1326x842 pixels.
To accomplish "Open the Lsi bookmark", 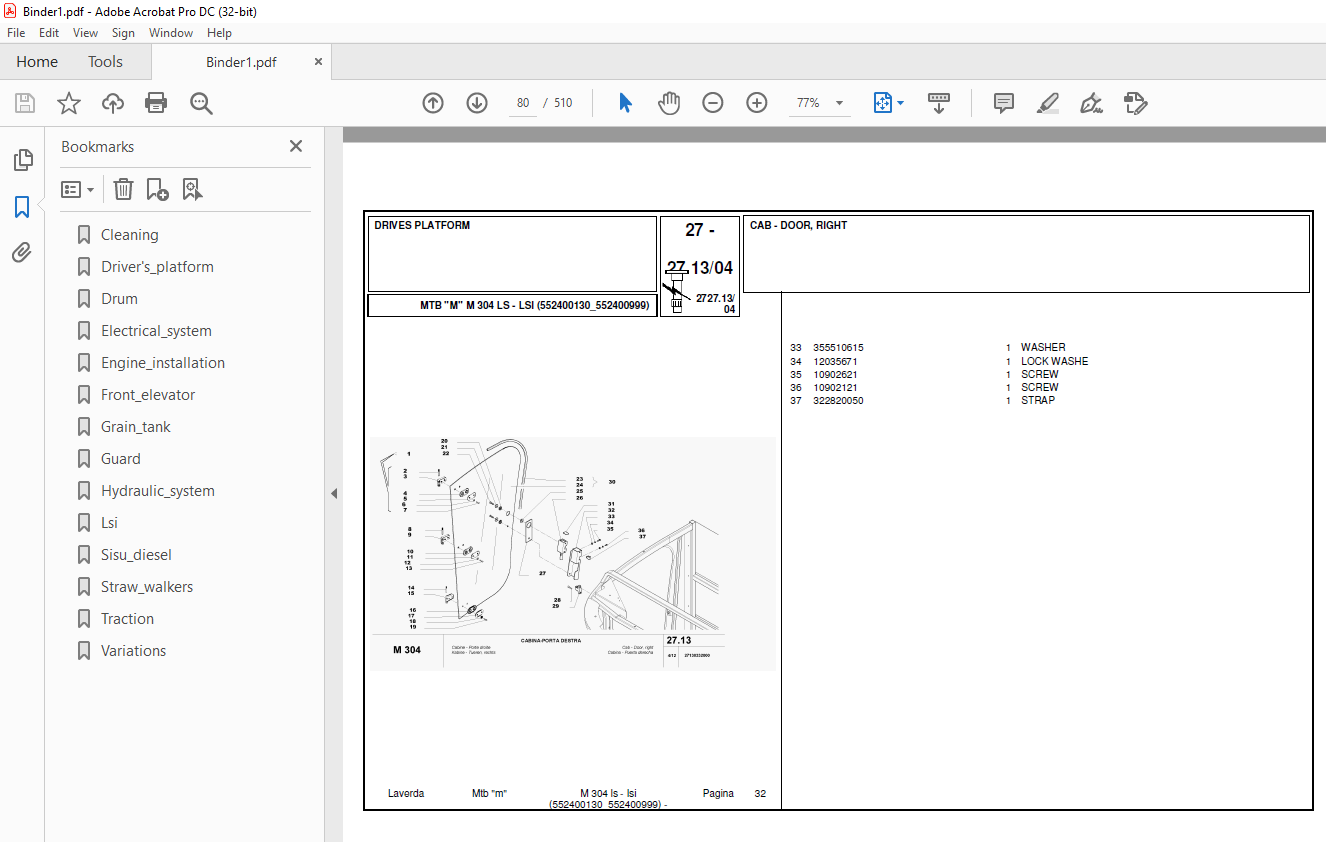I will click(109, 523).
